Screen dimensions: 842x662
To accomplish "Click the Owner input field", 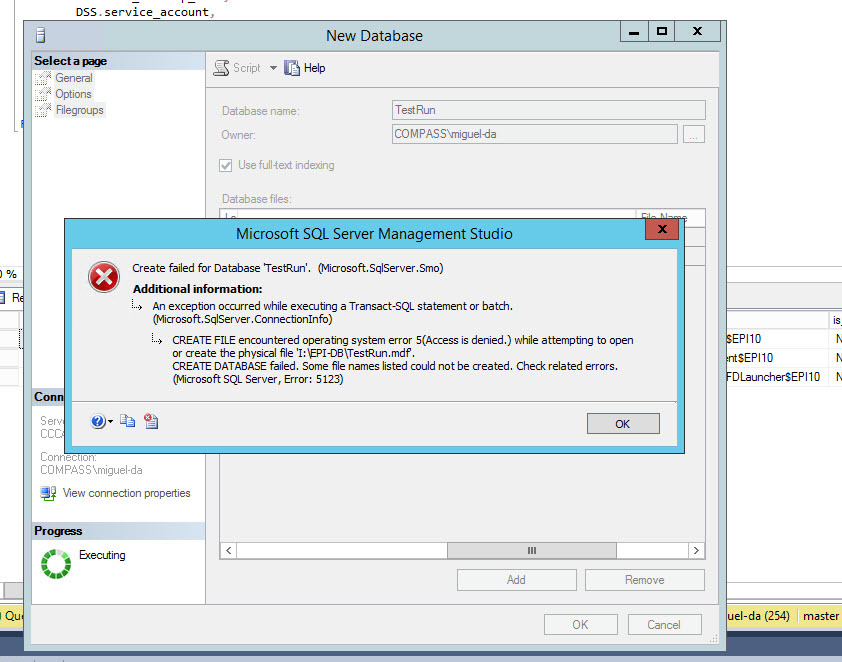I will (534, 134).
